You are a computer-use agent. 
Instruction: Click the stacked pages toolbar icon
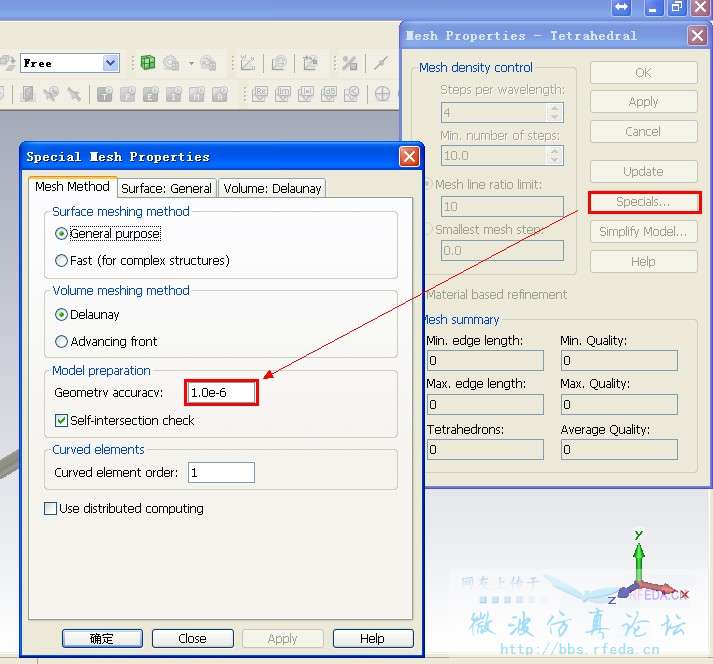point(279,63)
